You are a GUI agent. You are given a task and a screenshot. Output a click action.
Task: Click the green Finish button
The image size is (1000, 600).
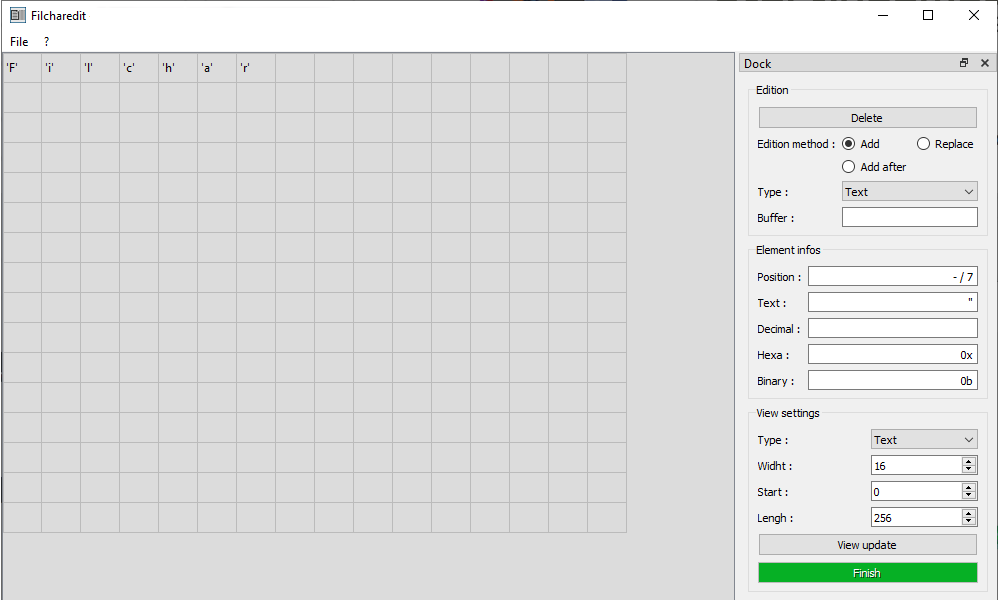[x=867, y=573]
